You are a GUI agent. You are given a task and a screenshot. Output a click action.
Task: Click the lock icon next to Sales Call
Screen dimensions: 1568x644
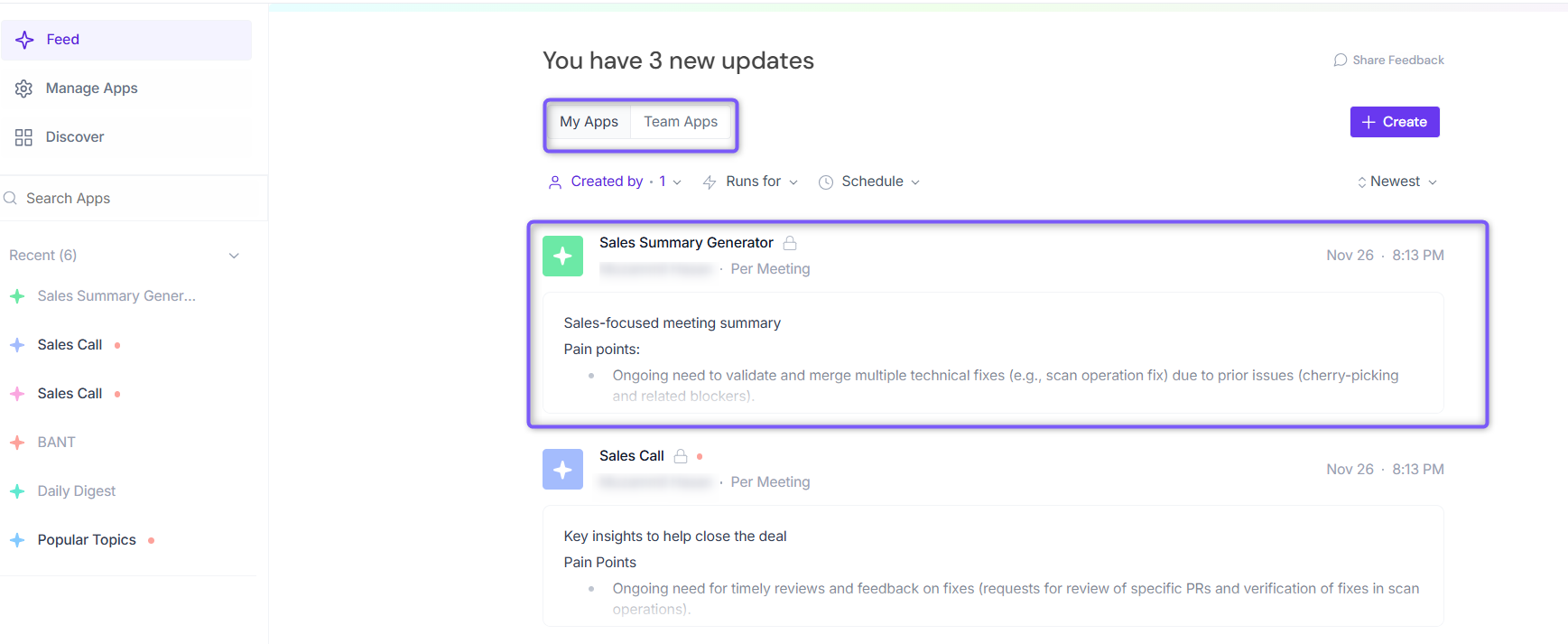(x=681, y=456)
